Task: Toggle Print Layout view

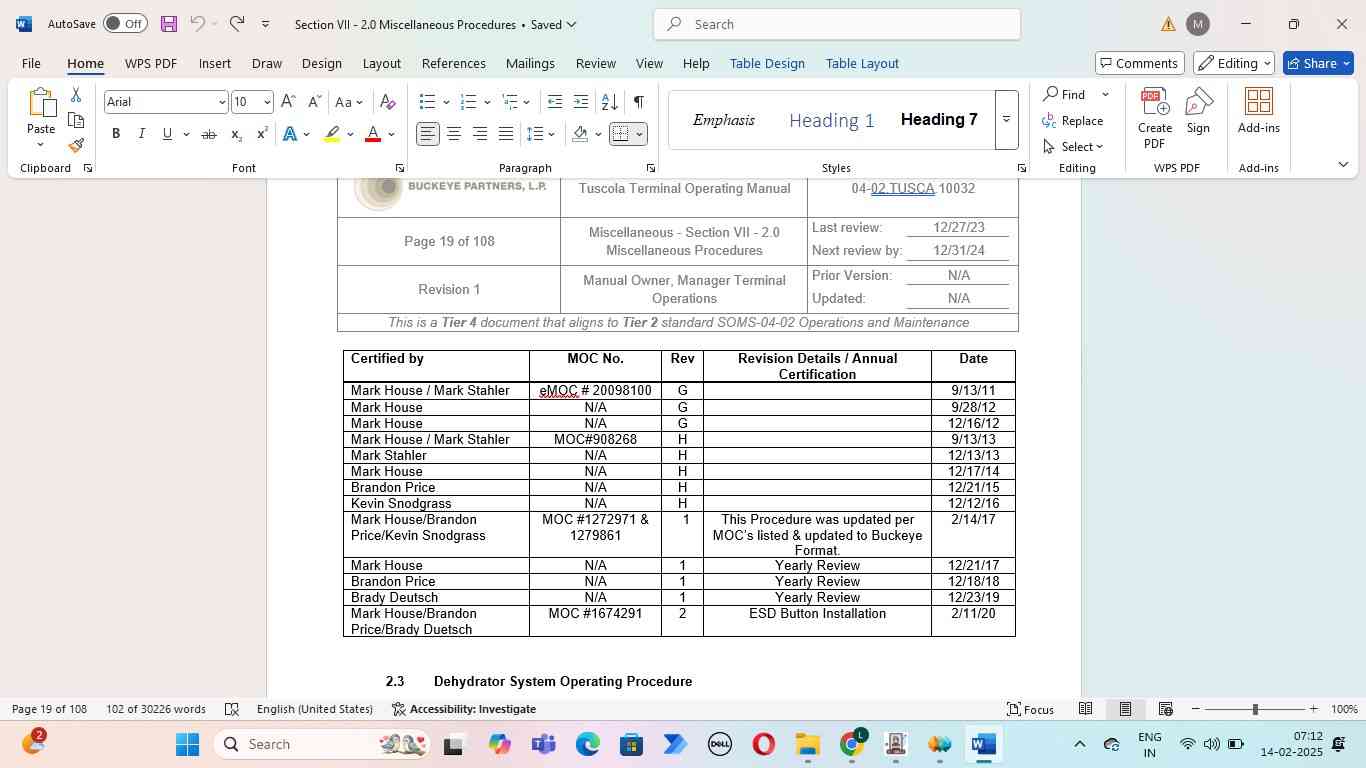Action: (x=1125, y=709)
